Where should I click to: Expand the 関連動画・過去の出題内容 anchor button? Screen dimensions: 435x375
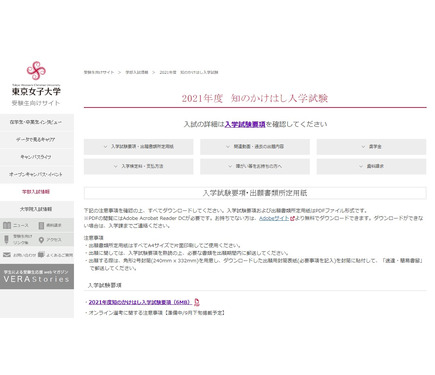tap(255, 147)
